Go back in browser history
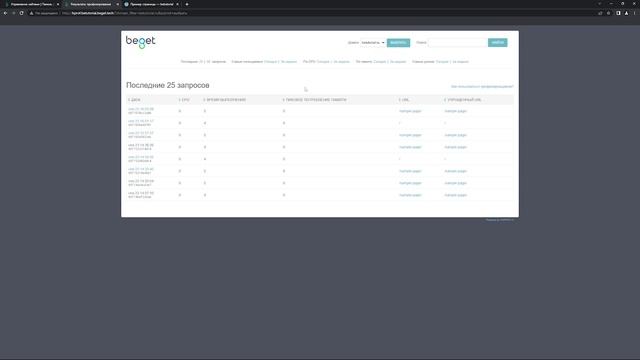Image resolution: width=640 pixels, height=360 pixels. pyautogui.click(x=5, y=13)
